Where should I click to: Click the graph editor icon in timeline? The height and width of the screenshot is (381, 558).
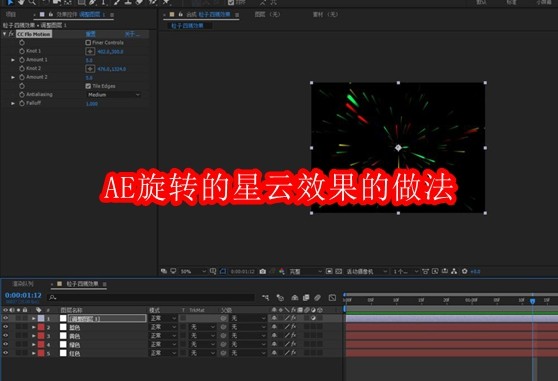pyautogui.click(x=332, y=297)
